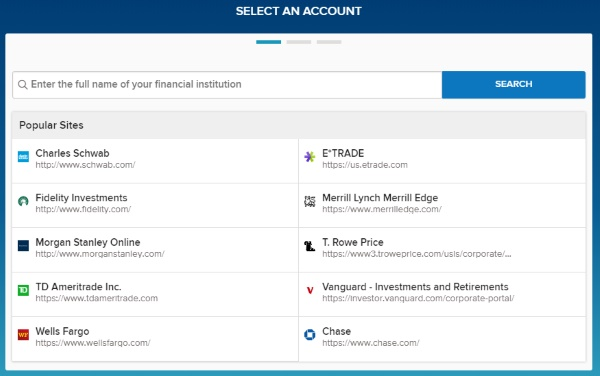The image size is (600, 376).
Task: Click the https://www.merrilledge.com/ URL text
Action: pyautogui.click(x=382, y=209)
